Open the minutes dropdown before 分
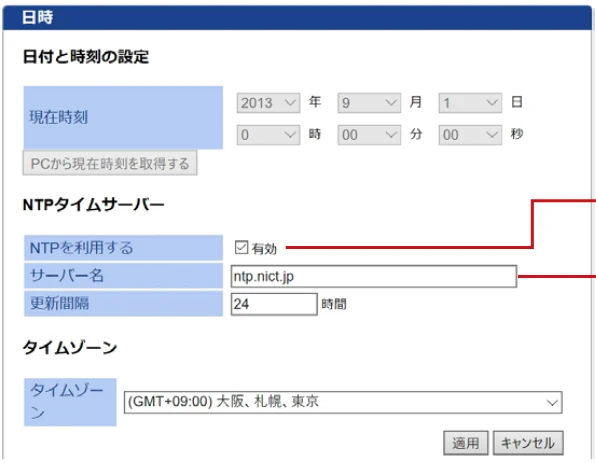 tap(369, 135)
